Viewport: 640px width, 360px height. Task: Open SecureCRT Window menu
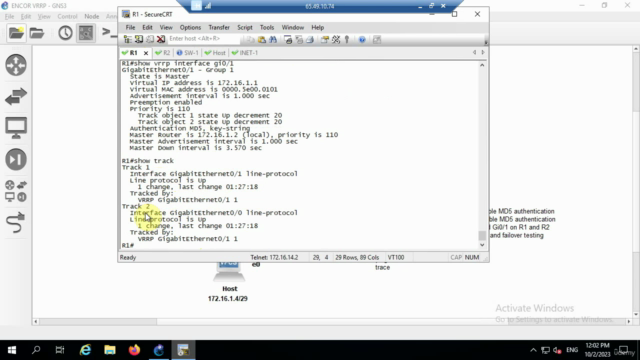293,27
